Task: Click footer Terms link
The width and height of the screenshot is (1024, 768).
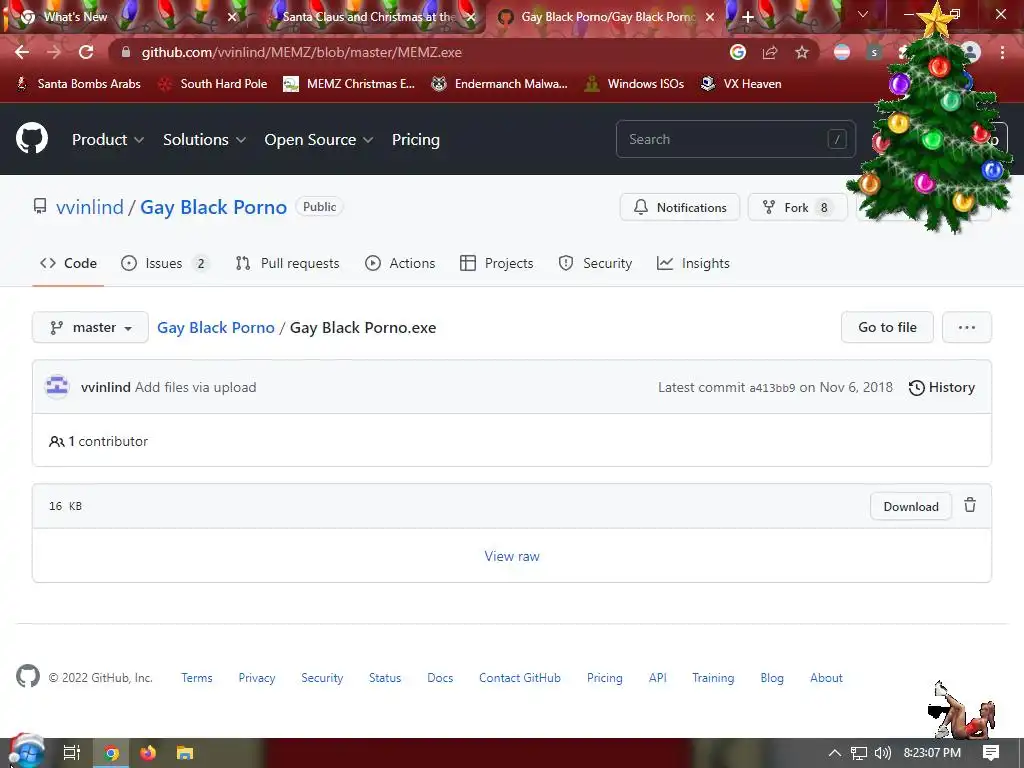Action: pyautogui.click(x=197, y=678)
